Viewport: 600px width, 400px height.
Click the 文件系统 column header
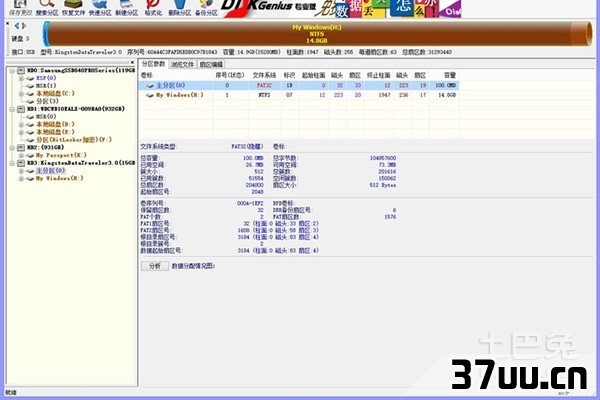[264, 75]
